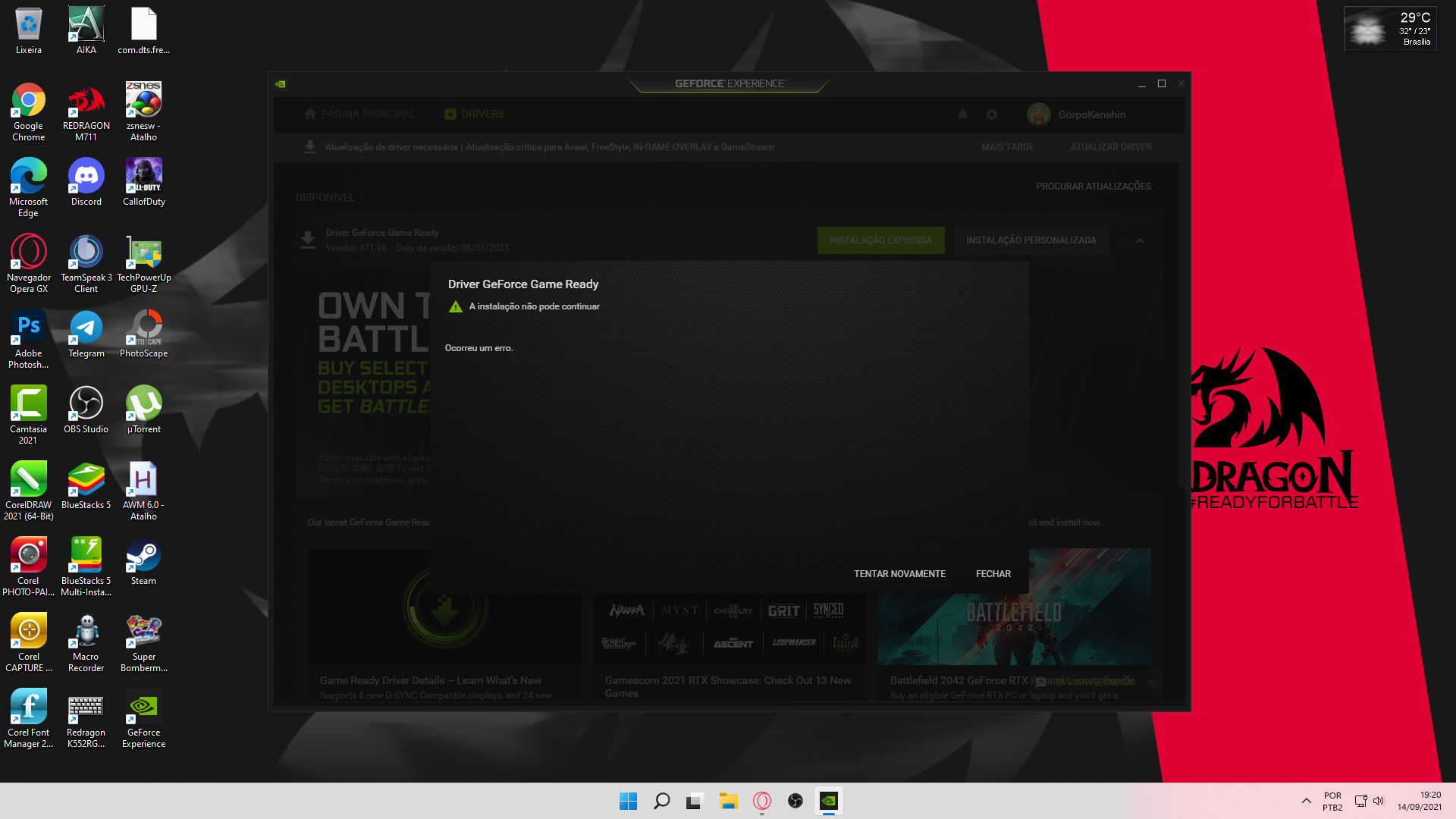This screenshot has width=1456, height=819.
Task: Launch Corel Font Manager shortcut
Action: tap(28, 719)
